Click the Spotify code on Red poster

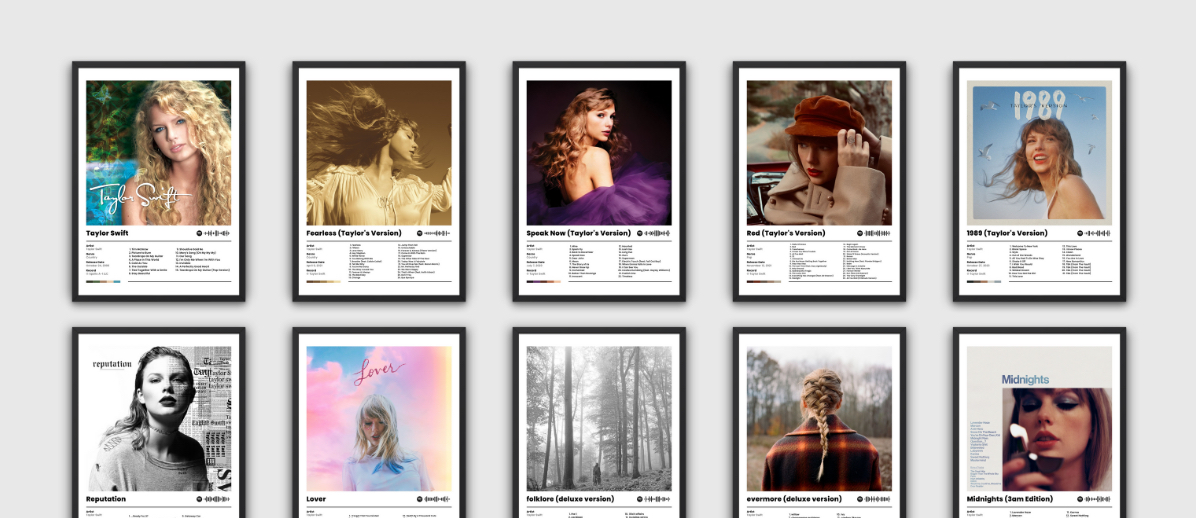tap(871, 233)
